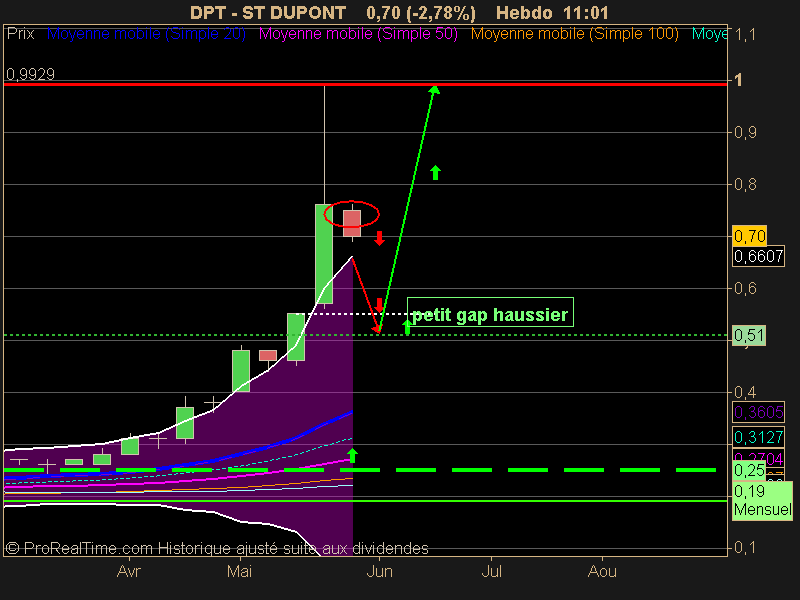
Task: Click the 0,4 price axis label
Action: pyautogui.click(x=745, y=392)
